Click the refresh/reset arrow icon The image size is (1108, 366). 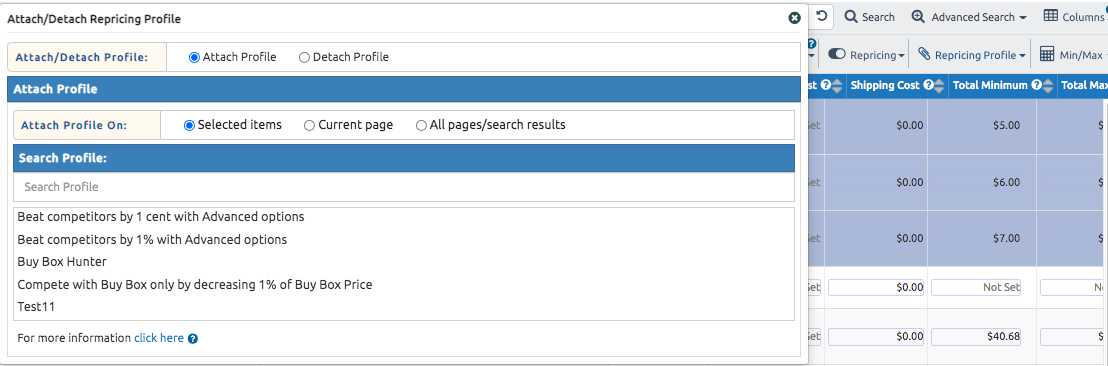[822, 16]
